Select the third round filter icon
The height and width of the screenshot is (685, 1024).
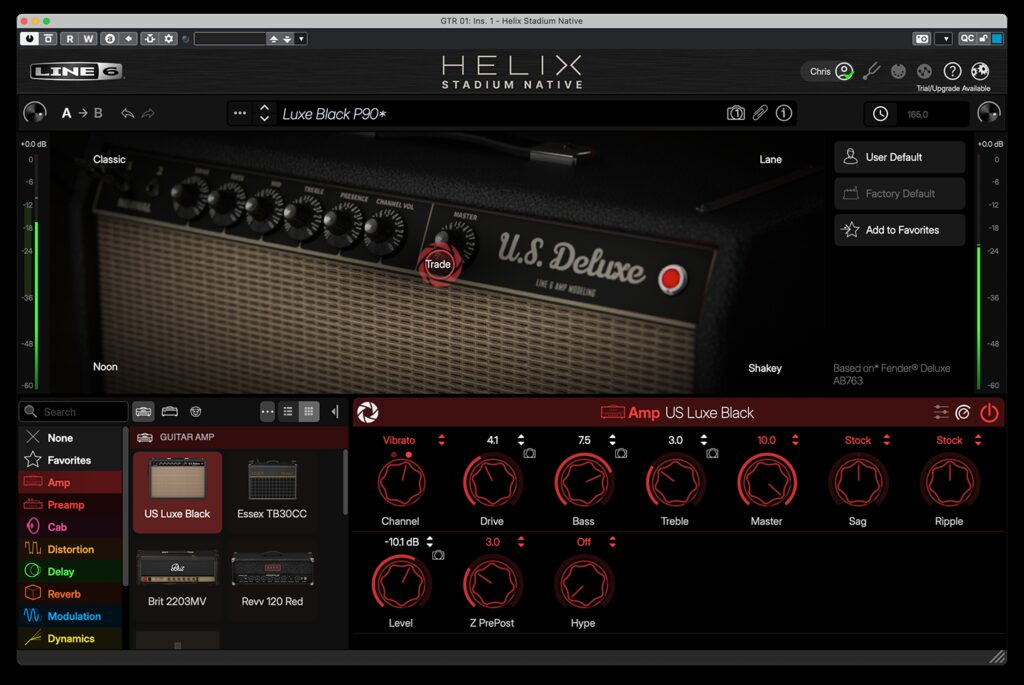(195, 411)
